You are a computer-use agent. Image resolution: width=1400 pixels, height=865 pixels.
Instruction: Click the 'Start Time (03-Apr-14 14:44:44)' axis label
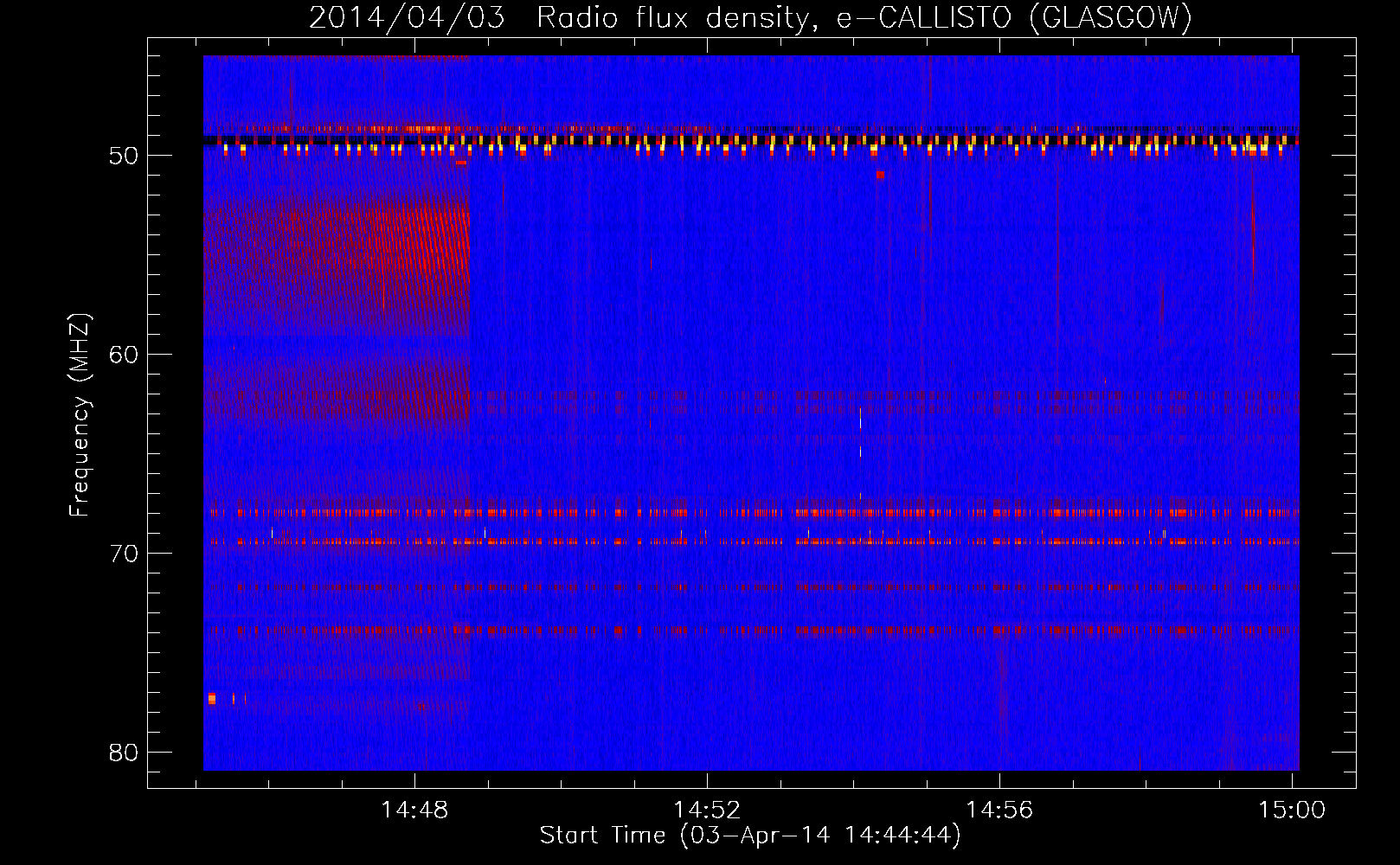[x=750, y=836]
